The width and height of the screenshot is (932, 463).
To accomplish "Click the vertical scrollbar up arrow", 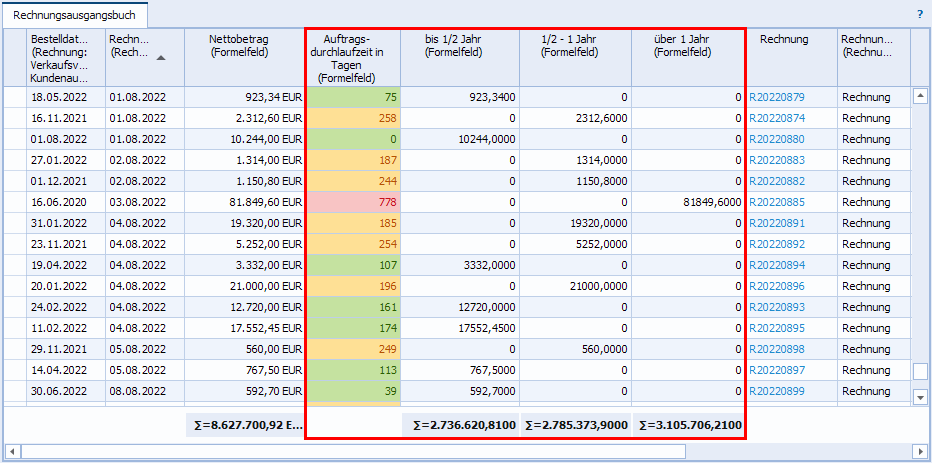I will (x=920, y=96).
